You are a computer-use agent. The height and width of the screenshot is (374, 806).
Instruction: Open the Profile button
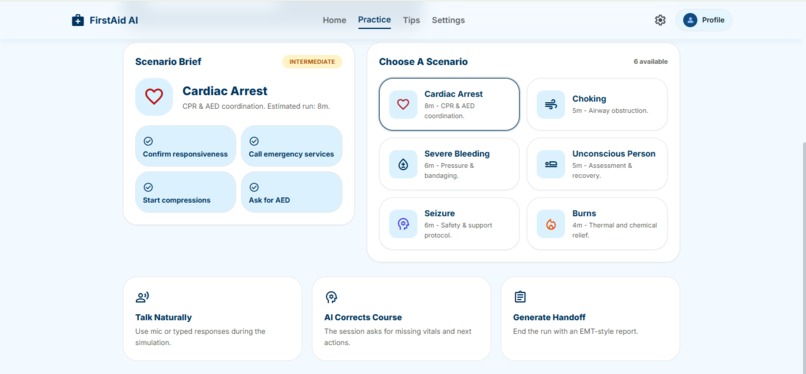point(703,20)
